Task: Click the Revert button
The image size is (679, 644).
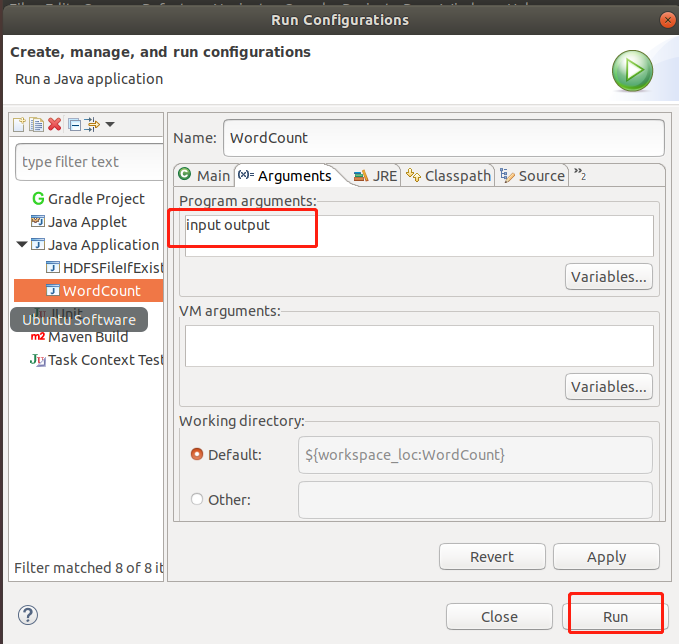Action: (492, 557)
